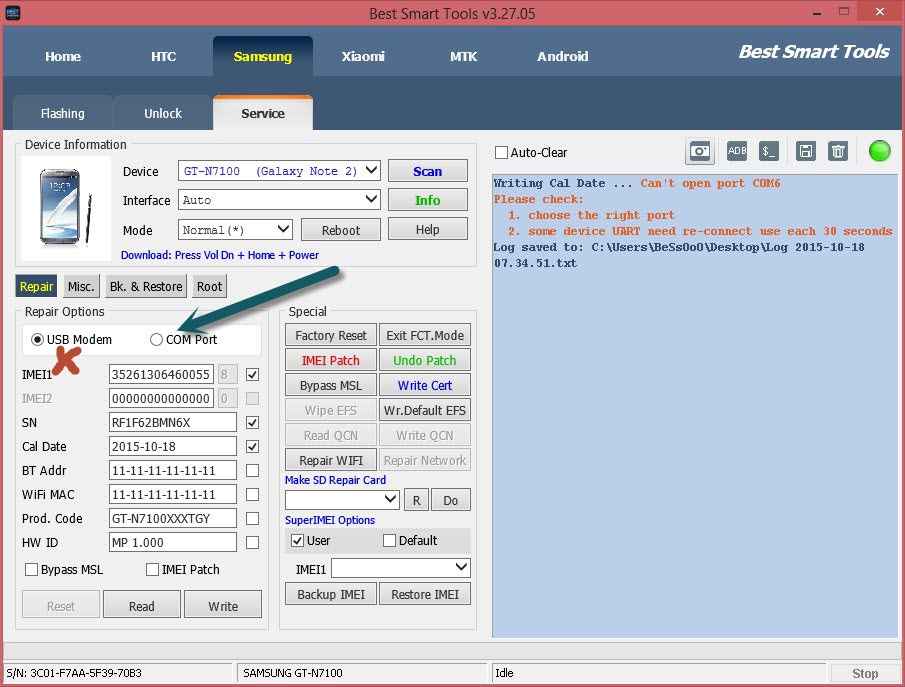Screen dimensions: 905x687
Task: Click the Undo Patch button
Action: [425, 360]
